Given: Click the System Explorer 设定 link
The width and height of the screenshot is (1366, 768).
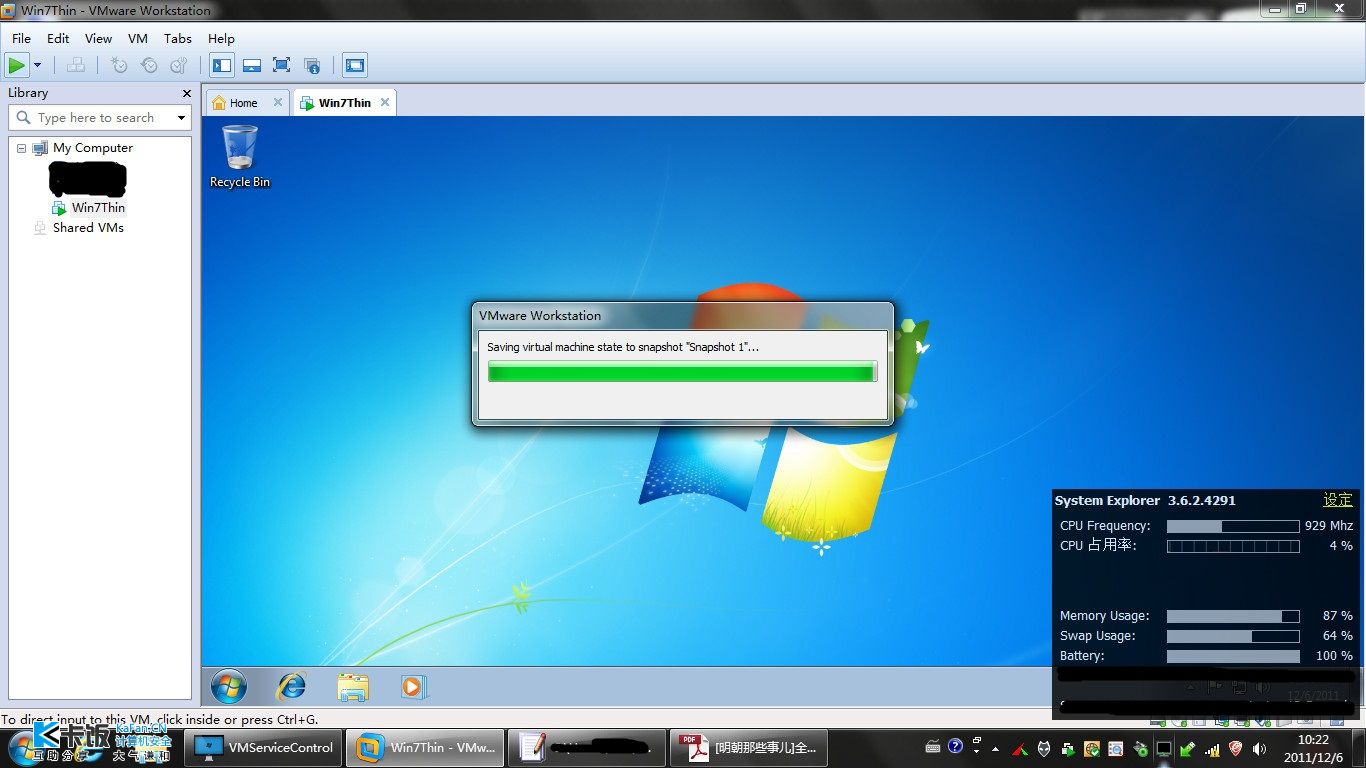Looking at the screenshot, I should (x=1337, y=500).
